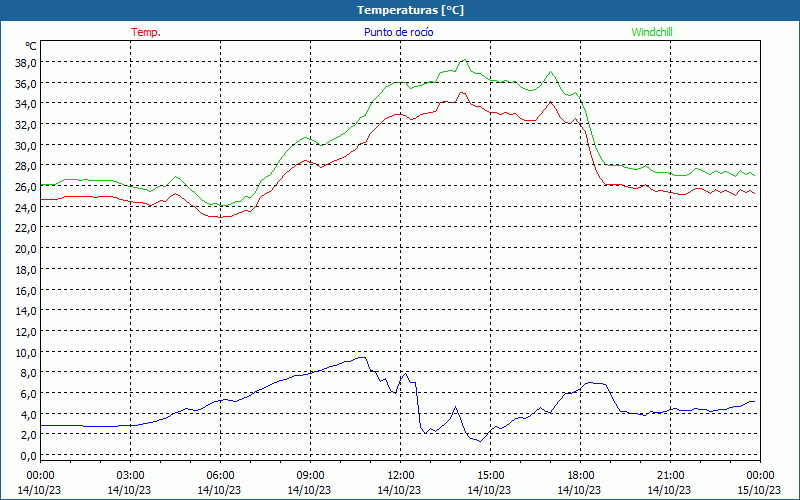Click the 21:00 time axis label
This screenshot has height=500, width=800.
click(670, 476)
